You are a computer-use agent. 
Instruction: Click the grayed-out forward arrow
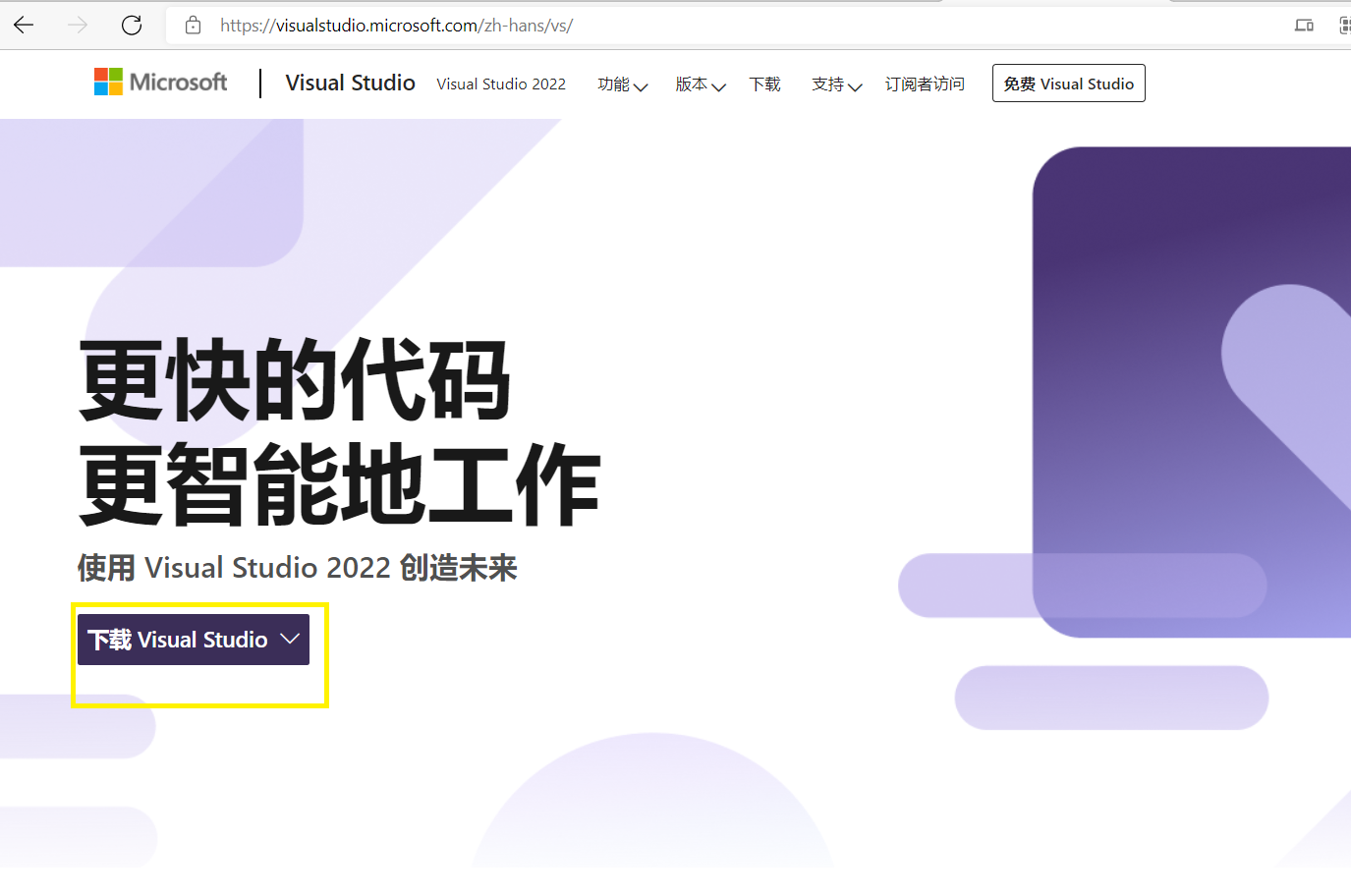click(x=77, y=25)
